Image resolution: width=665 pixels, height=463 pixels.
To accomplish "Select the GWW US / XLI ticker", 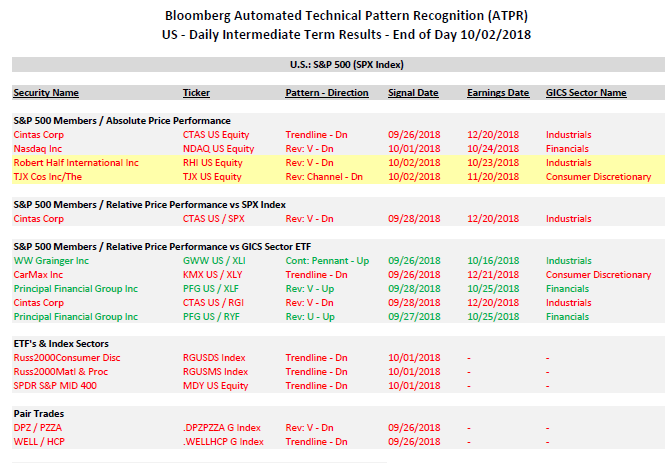I will [214, 261].
